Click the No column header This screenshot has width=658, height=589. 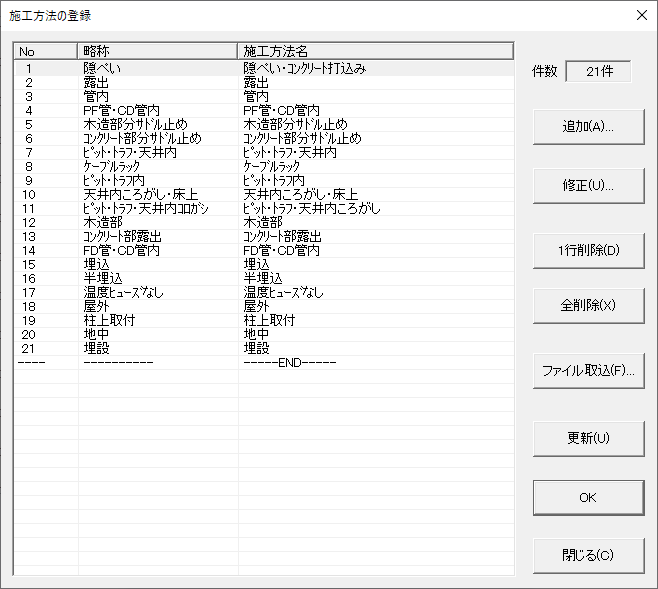[x=45, y=51]
